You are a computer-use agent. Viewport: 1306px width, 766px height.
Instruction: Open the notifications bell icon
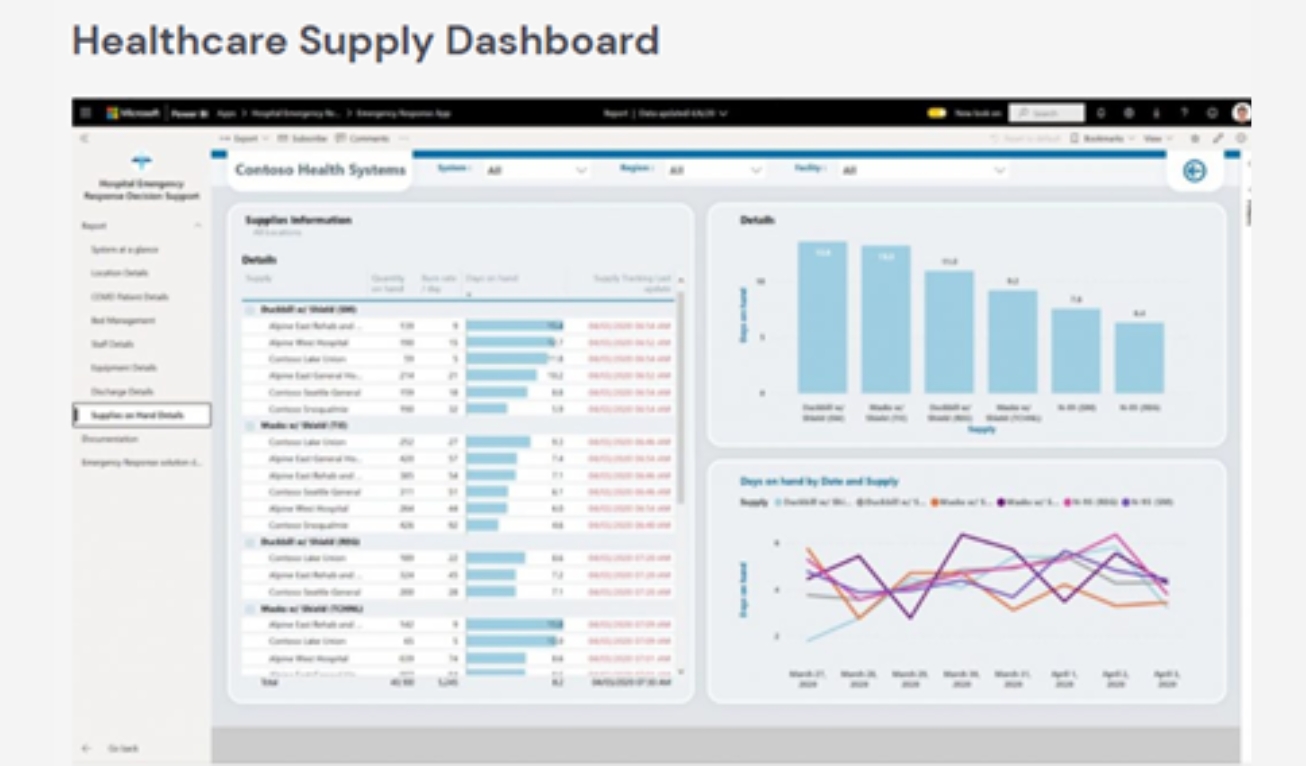tap(1103, 113)
